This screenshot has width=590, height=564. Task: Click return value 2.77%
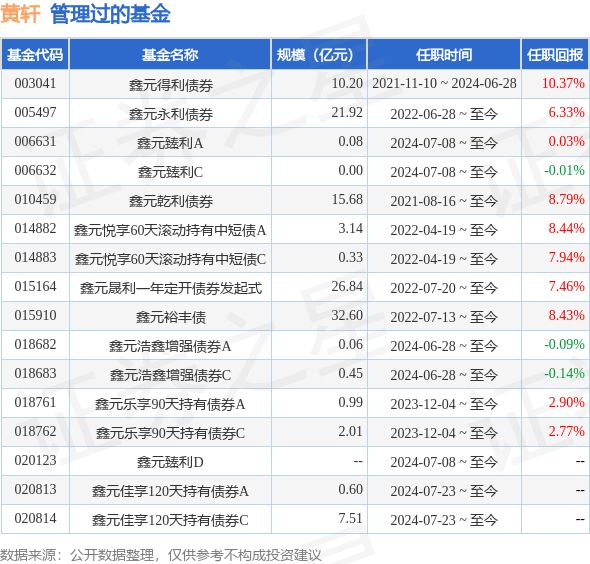coord(566,431)
